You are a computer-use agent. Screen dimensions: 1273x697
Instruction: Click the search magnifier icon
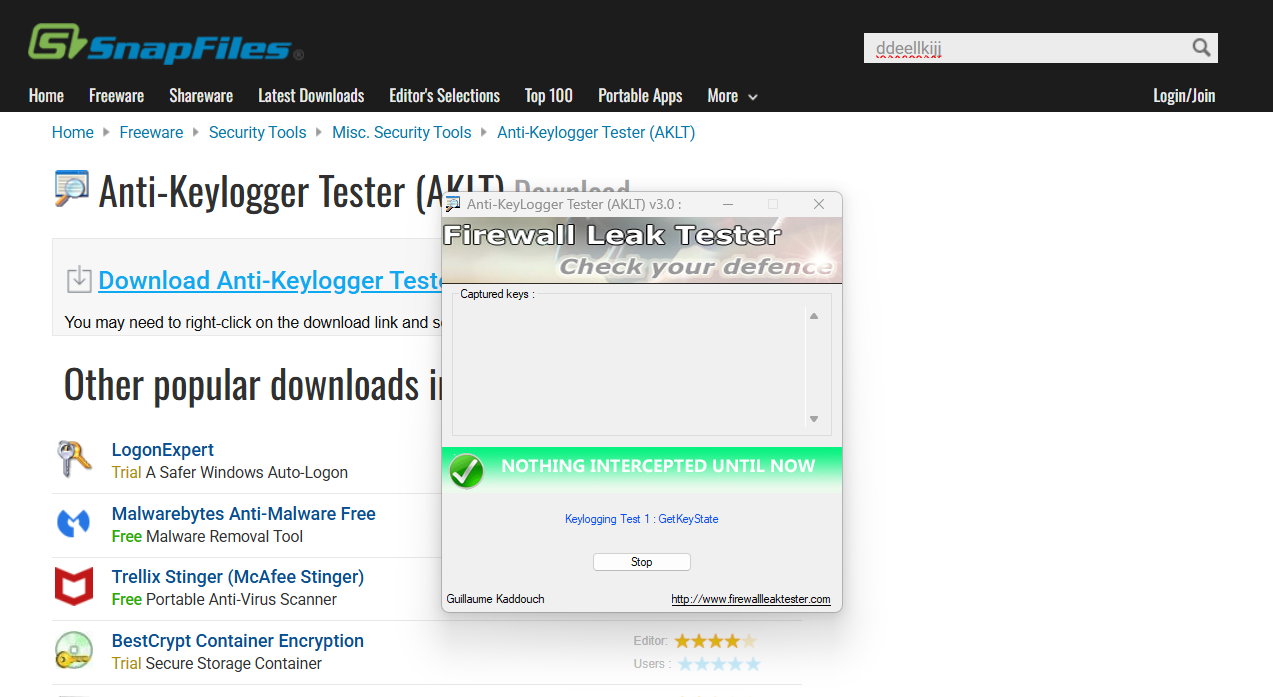pos(1201,48)
